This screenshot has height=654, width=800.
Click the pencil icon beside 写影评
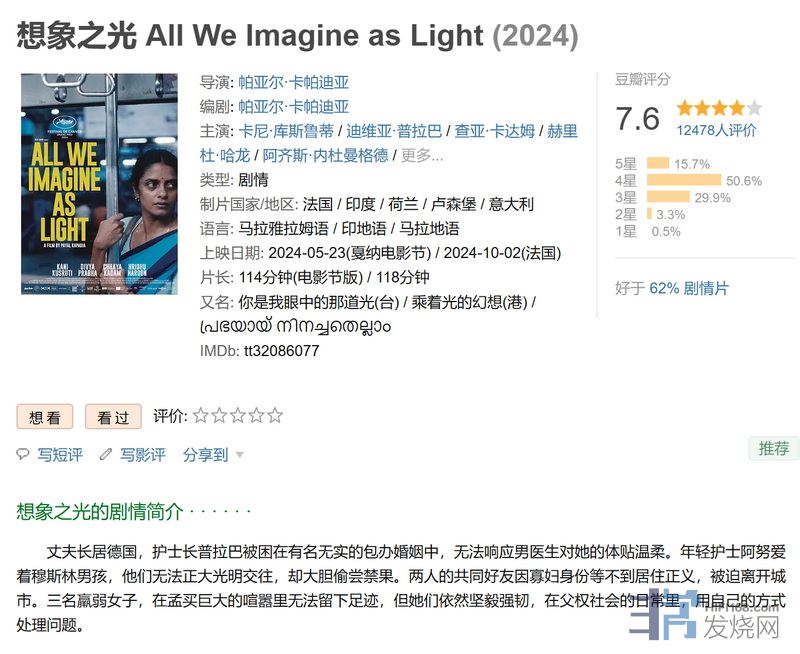coord(106,455)
